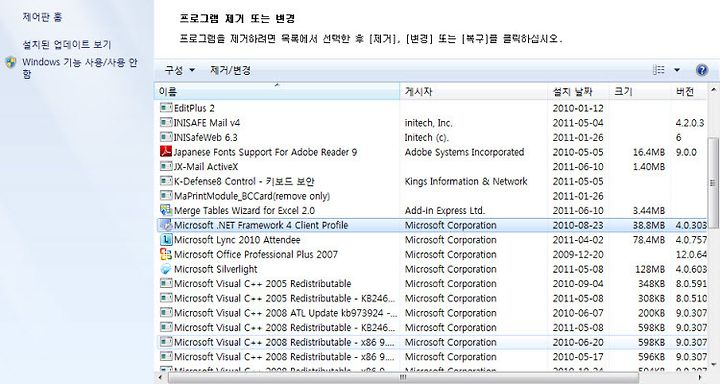Click the 128MB size cell

[x=651, y=269]
